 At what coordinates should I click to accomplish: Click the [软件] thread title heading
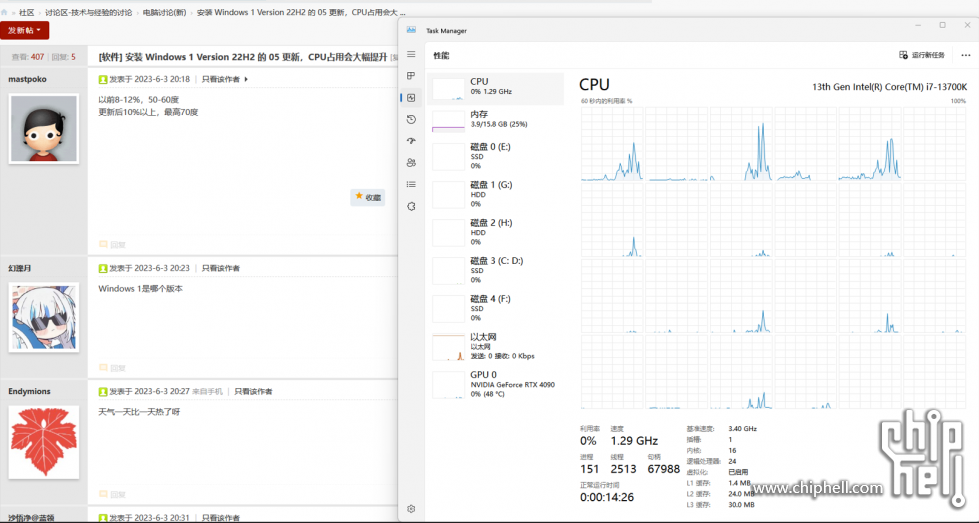[243, 57]
